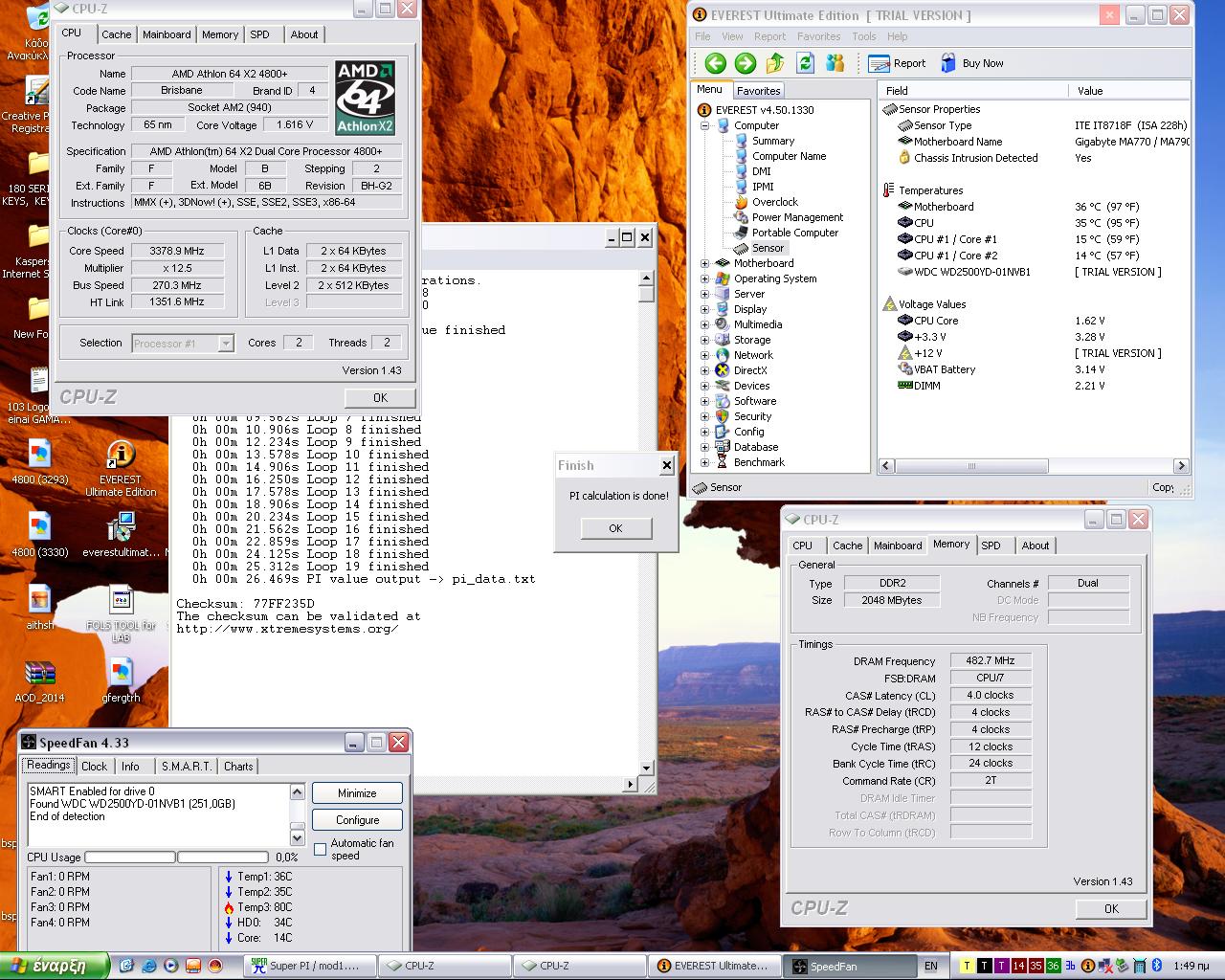
Task: Expand the Display node in EVEREST tree
Action: point(705,309)
